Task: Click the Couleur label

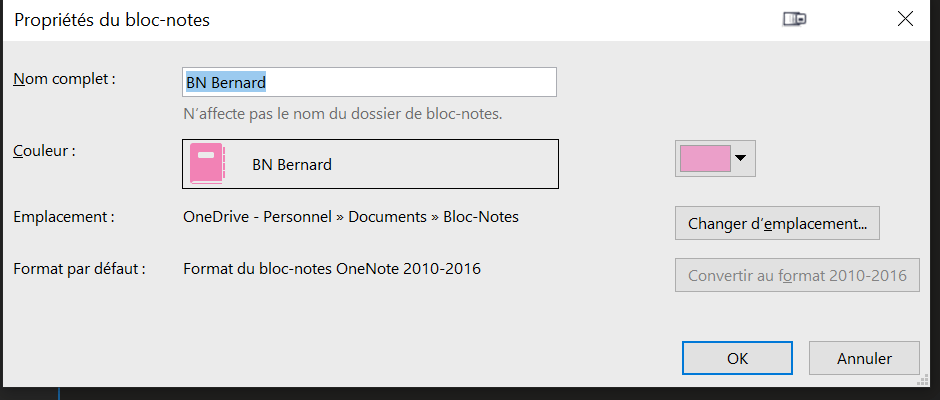Action: (x=44, y=151)
